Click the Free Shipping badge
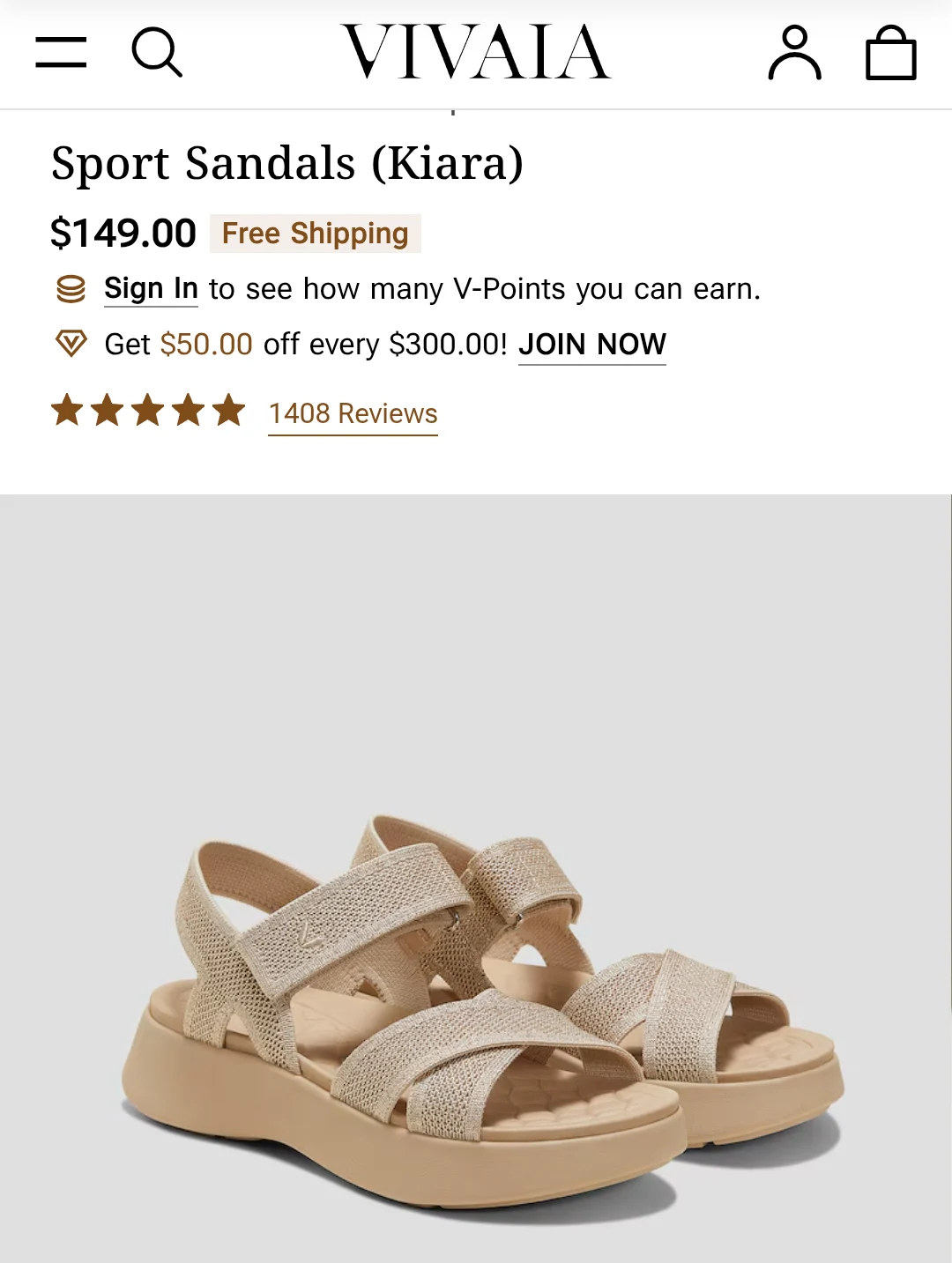The image size is (952, 1263). pos(314,233)
